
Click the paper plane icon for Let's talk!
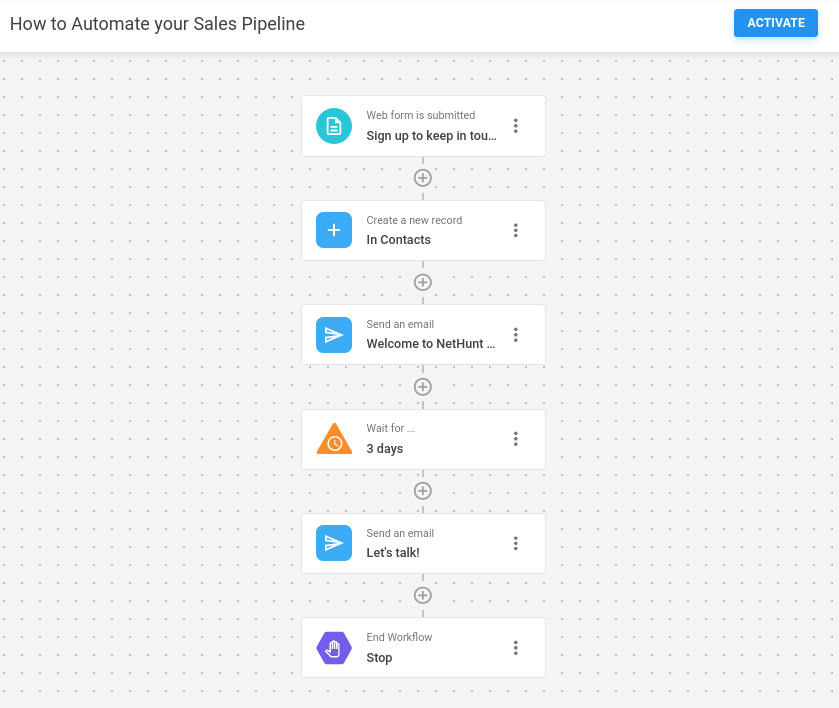[x=334, y=543]
